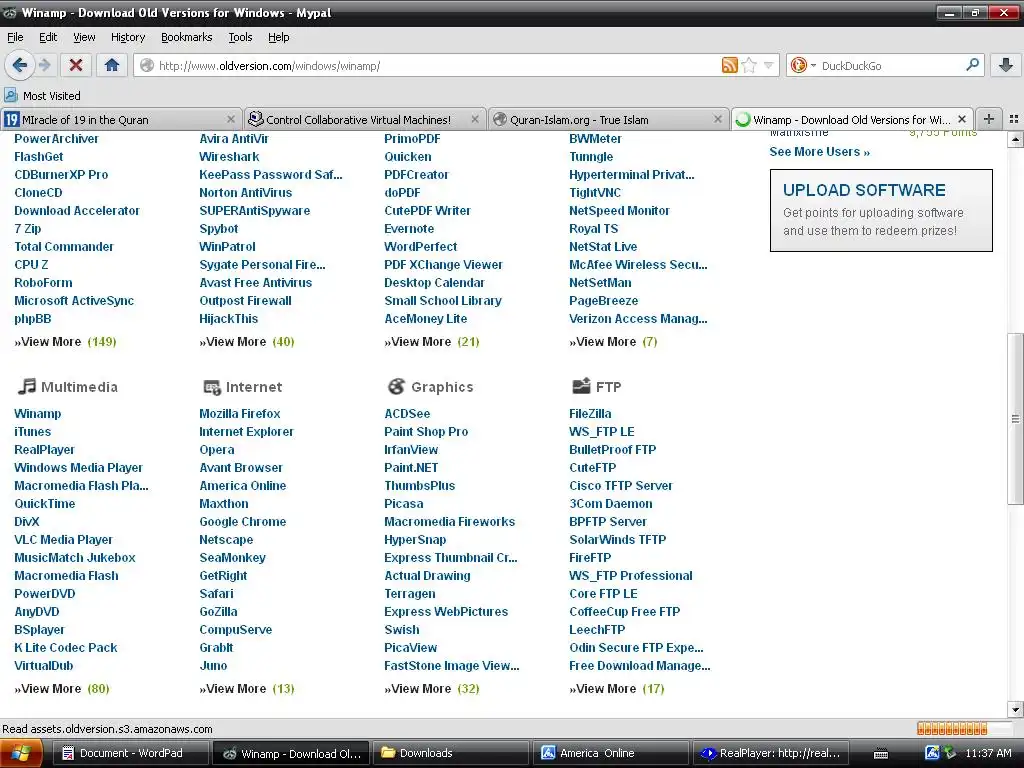Click the America Online system tray icon
Viewport: 1024px width, 768px height.
click(x=932, y=753)
